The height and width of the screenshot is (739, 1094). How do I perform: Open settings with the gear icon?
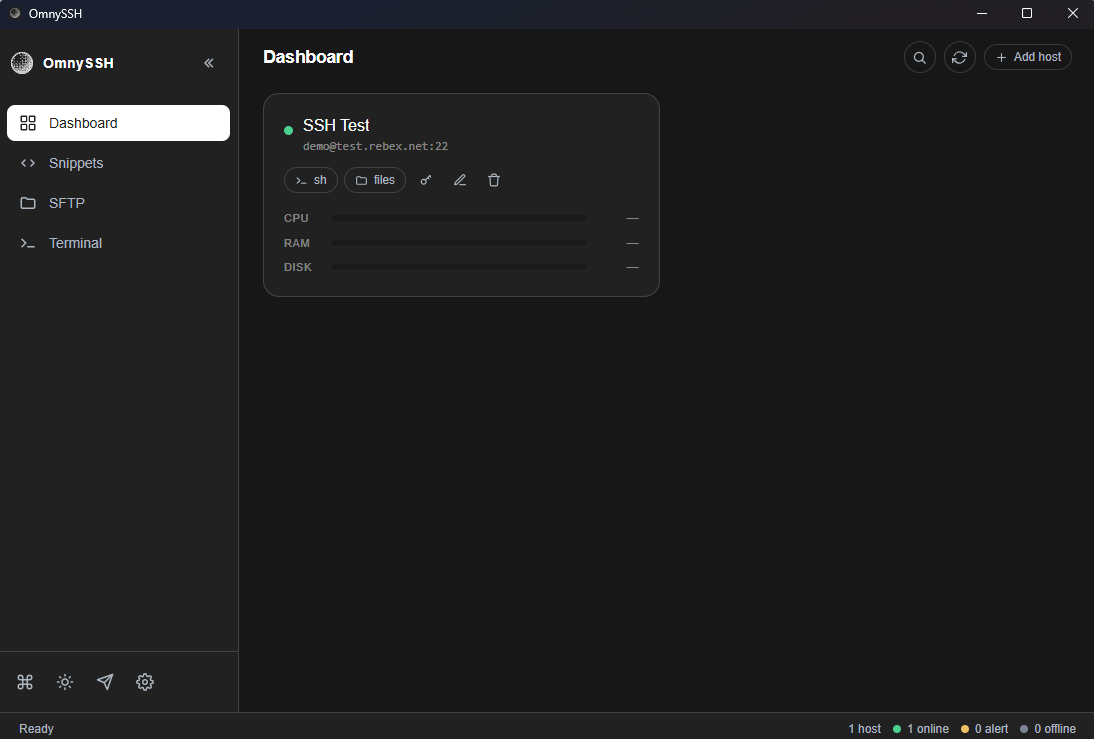click(144, 682)
